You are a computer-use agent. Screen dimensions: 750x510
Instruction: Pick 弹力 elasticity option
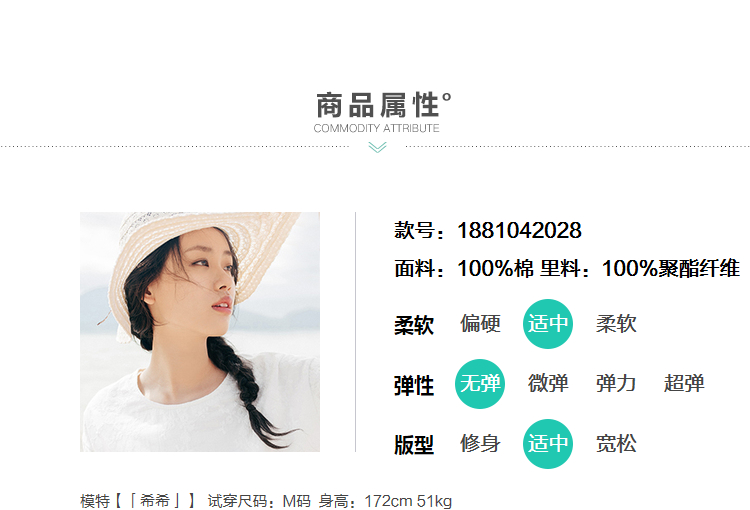pyautogui.click(x=616, y=384)
